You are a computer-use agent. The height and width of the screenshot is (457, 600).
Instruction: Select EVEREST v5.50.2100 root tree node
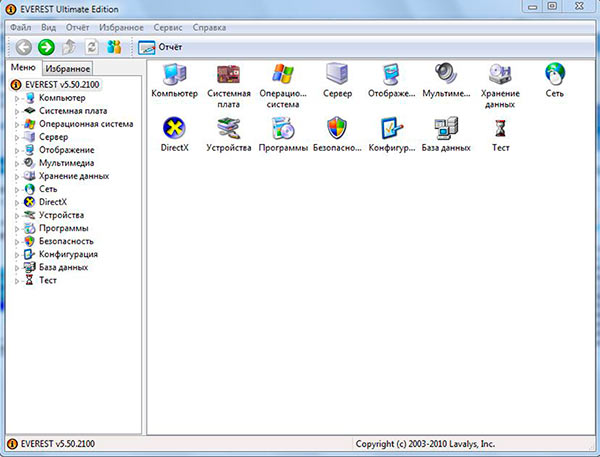click(62, 85)
